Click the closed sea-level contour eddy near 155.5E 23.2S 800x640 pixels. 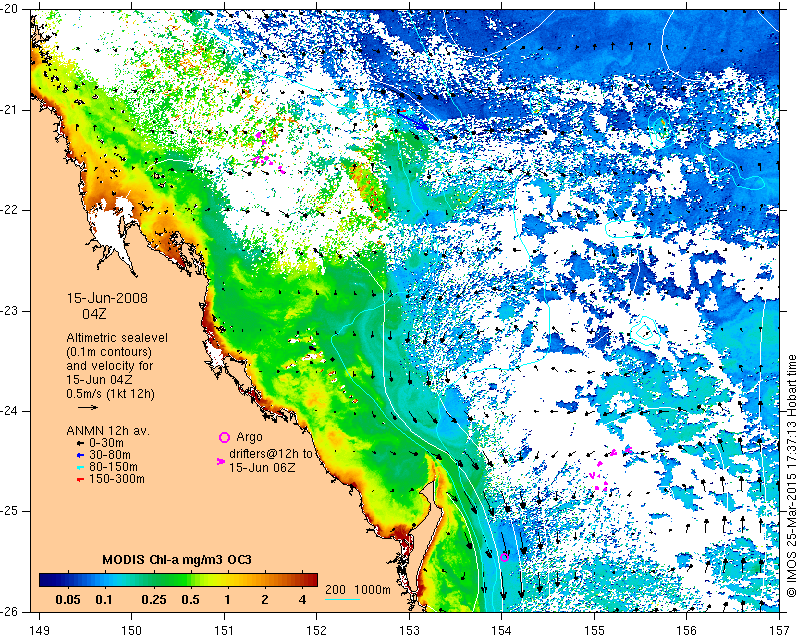coord(644,333)
